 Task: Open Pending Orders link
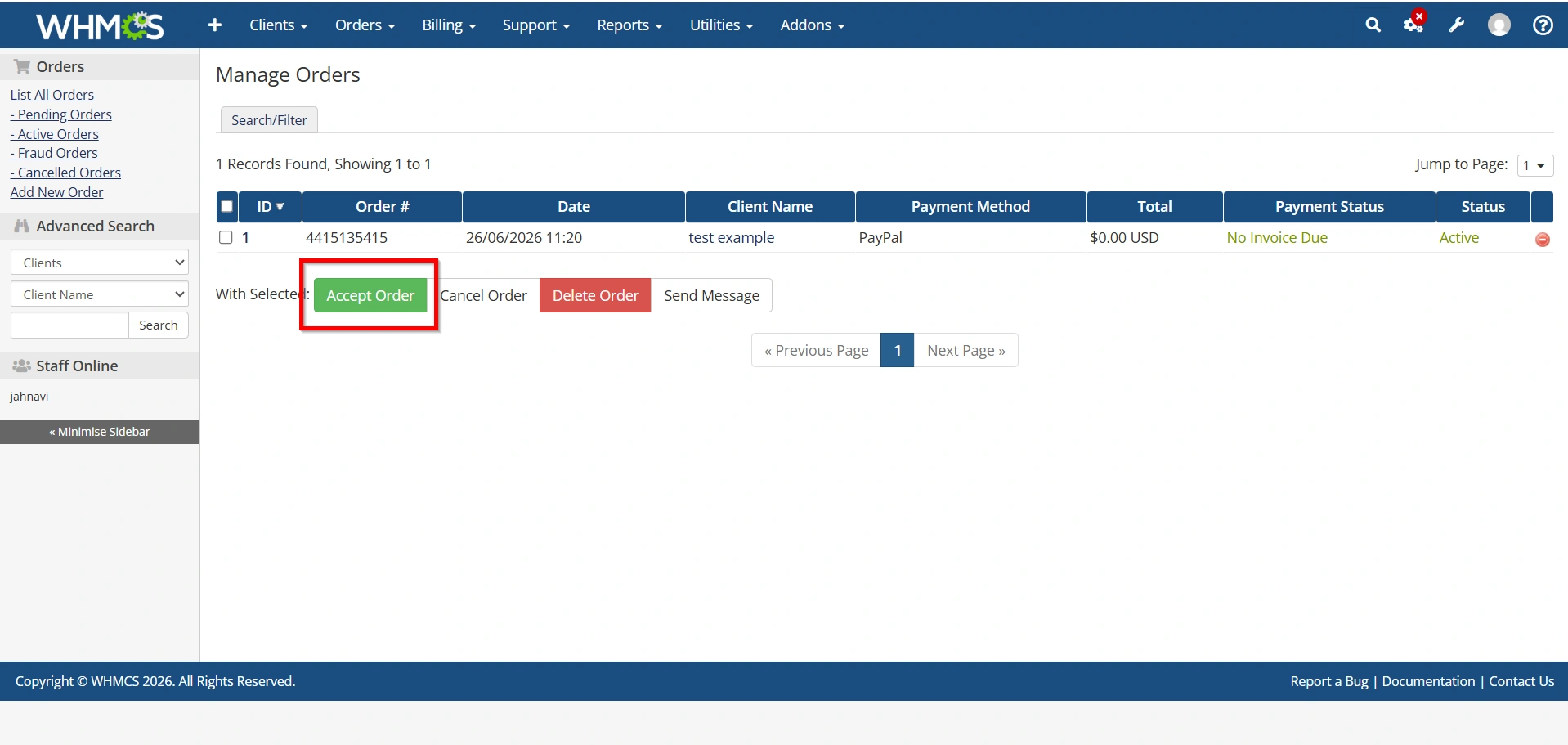(x=61, y=114)
